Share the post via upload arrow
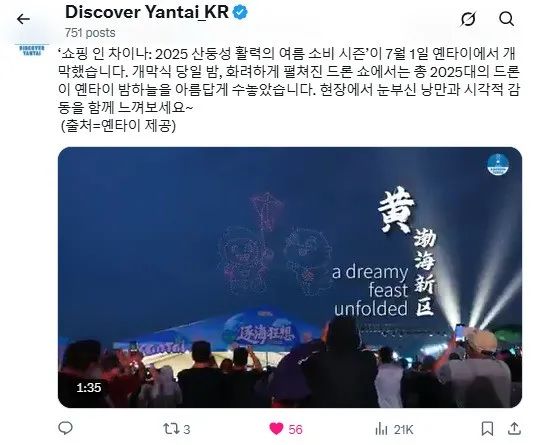 click(514, 429)
